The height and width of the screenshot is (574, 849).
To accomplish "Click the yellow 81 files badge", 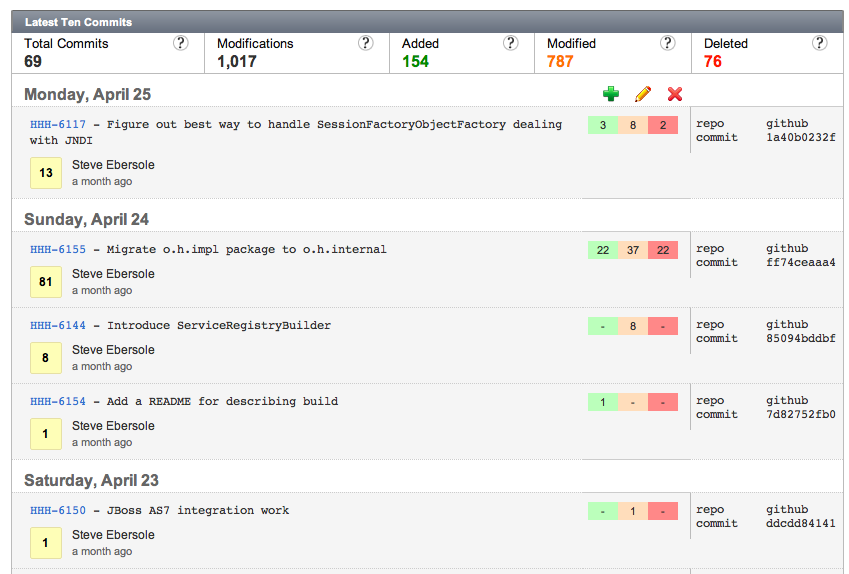I will (45, 282).
